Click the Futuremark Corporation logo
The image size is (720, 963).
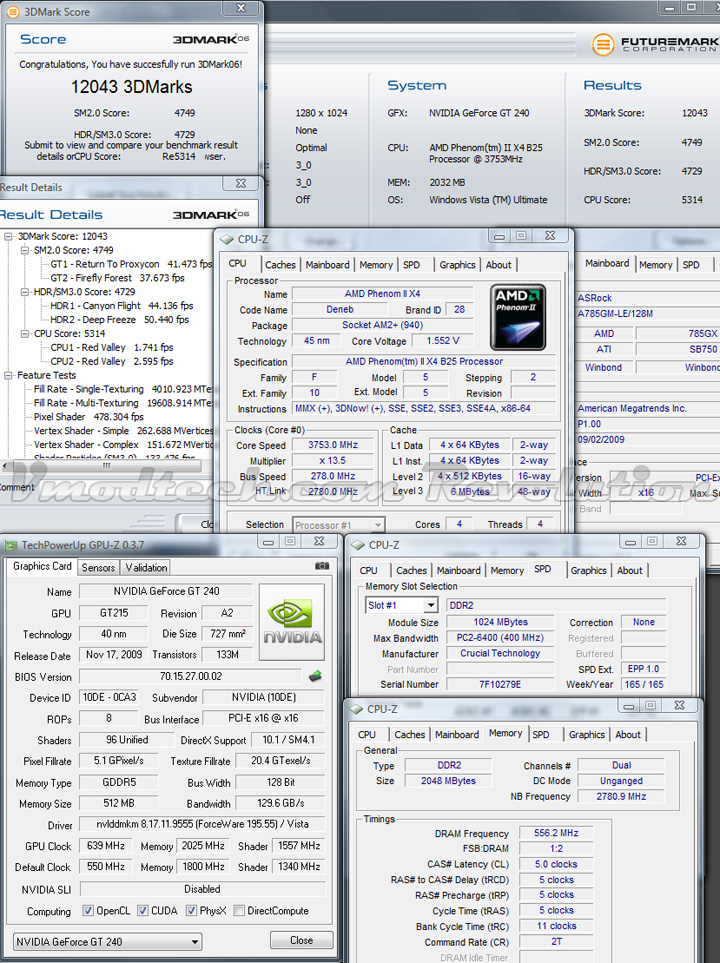point(655,44)
